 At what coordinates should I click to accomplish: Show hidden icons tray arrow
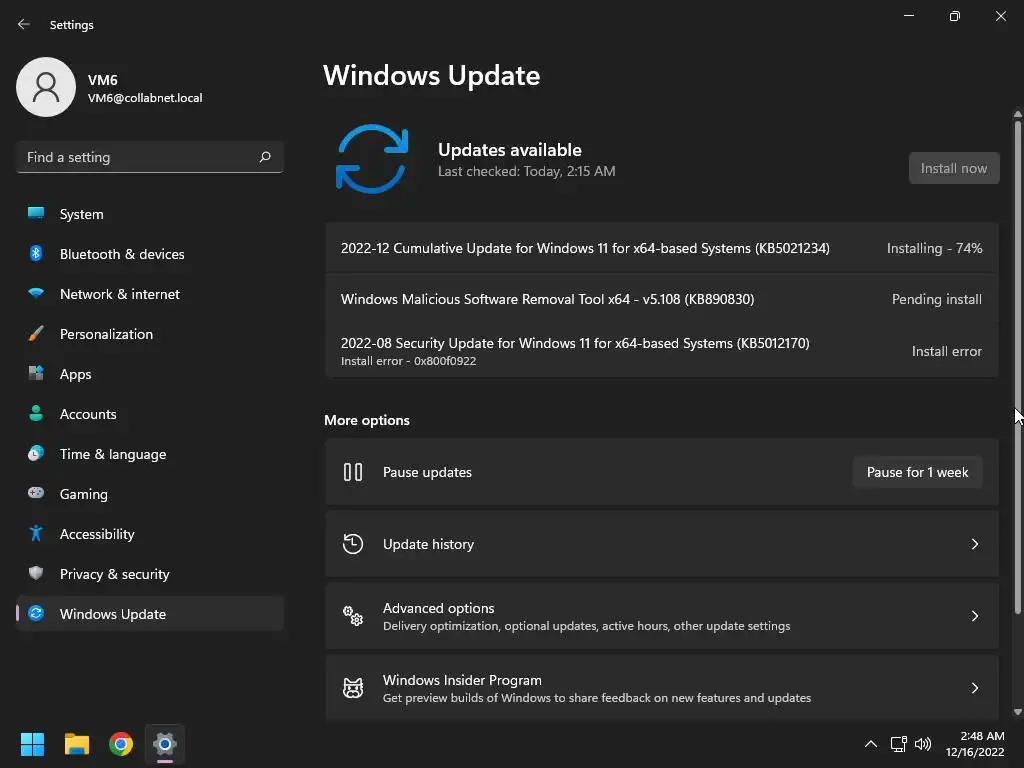point(871,744)
